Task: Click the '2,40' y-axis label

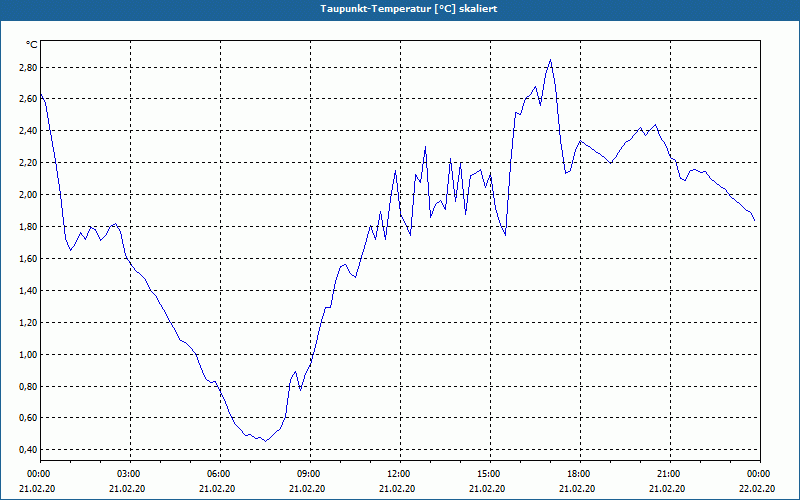Action: pyautogui.click(x=28, y=131)
